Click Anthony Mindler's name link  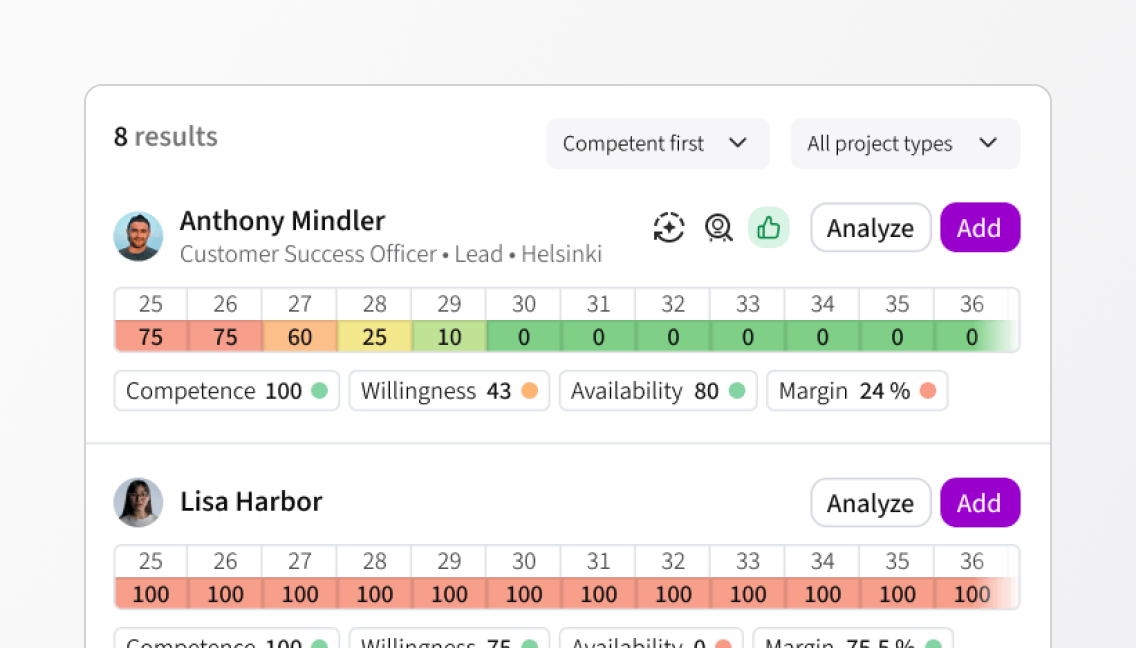click(283, 221)
